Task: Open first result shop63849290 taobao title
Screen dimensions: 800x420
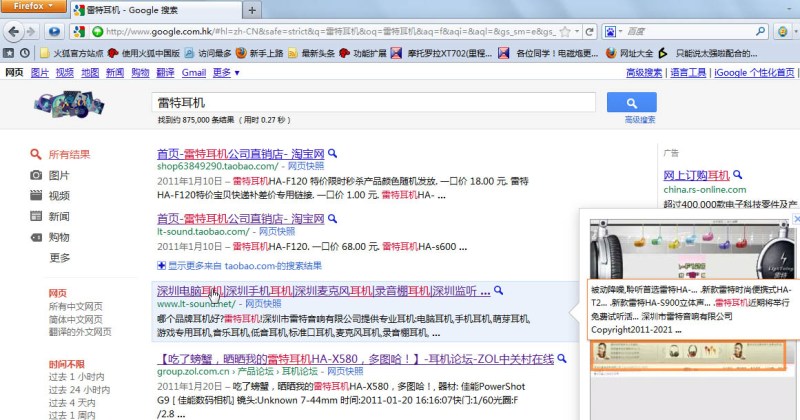Action: click(x=240, y=154)
